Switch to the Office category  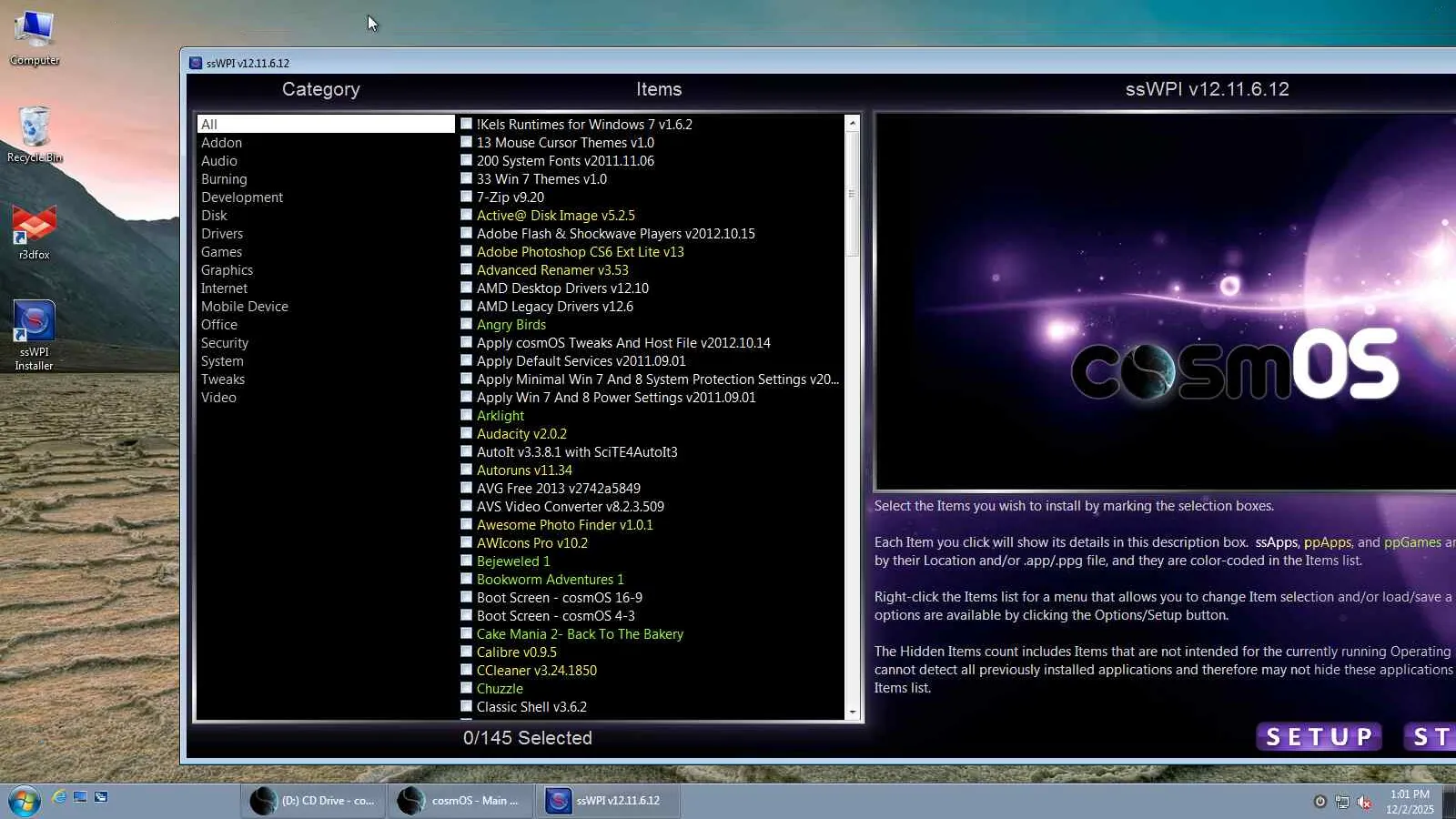(x=326, y=324)
